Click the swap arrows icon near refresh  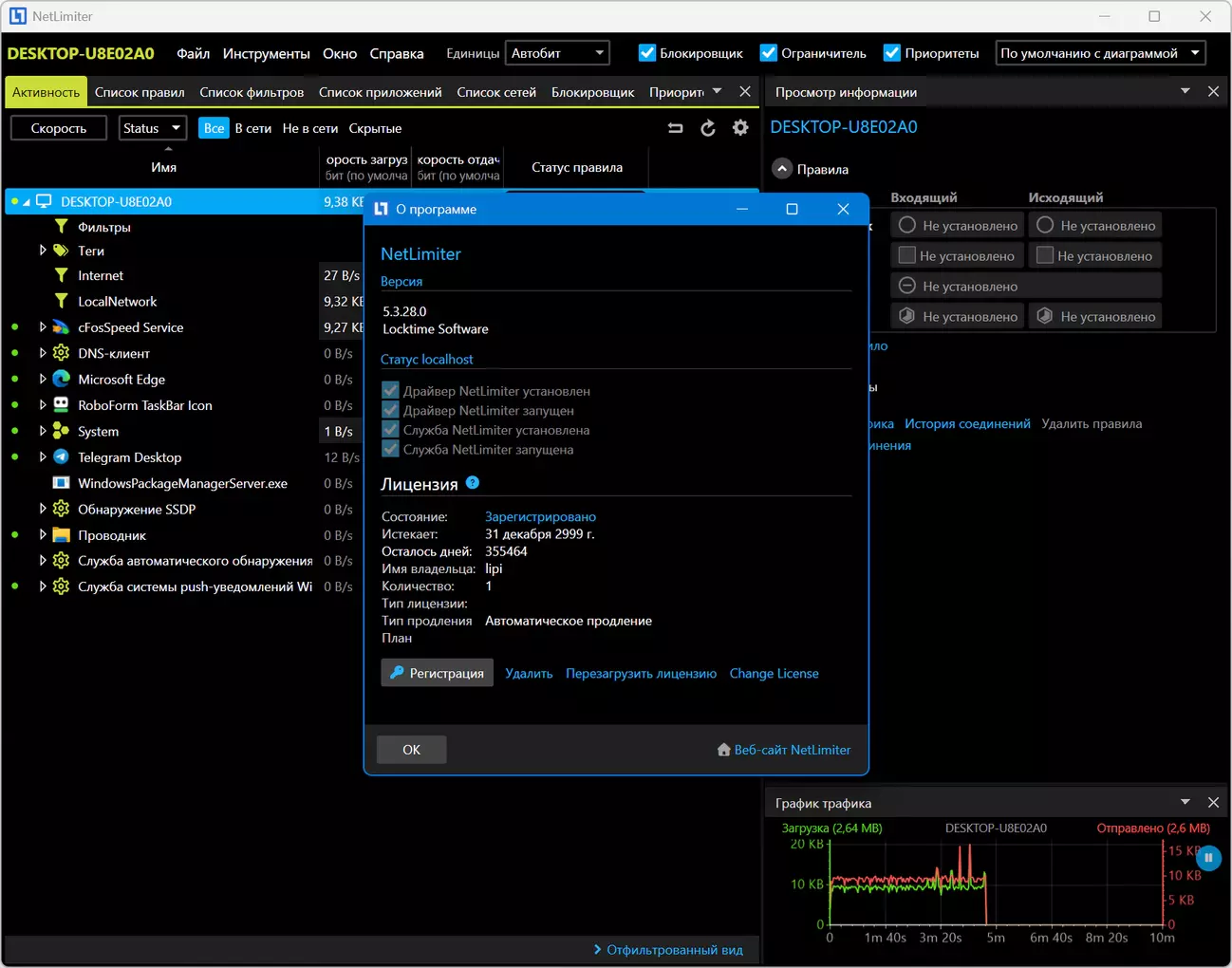[675, 128]
